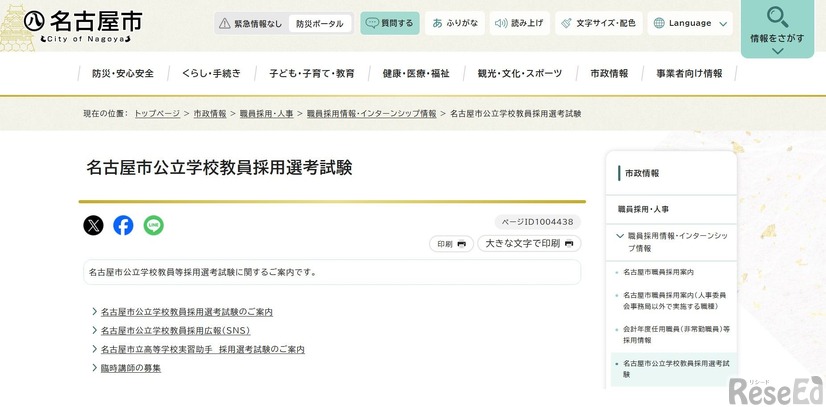Screen dimensions: 826x407
Task: Go to 職員採用・人事 in breadcrumb
Action: (x=267, y=114)
